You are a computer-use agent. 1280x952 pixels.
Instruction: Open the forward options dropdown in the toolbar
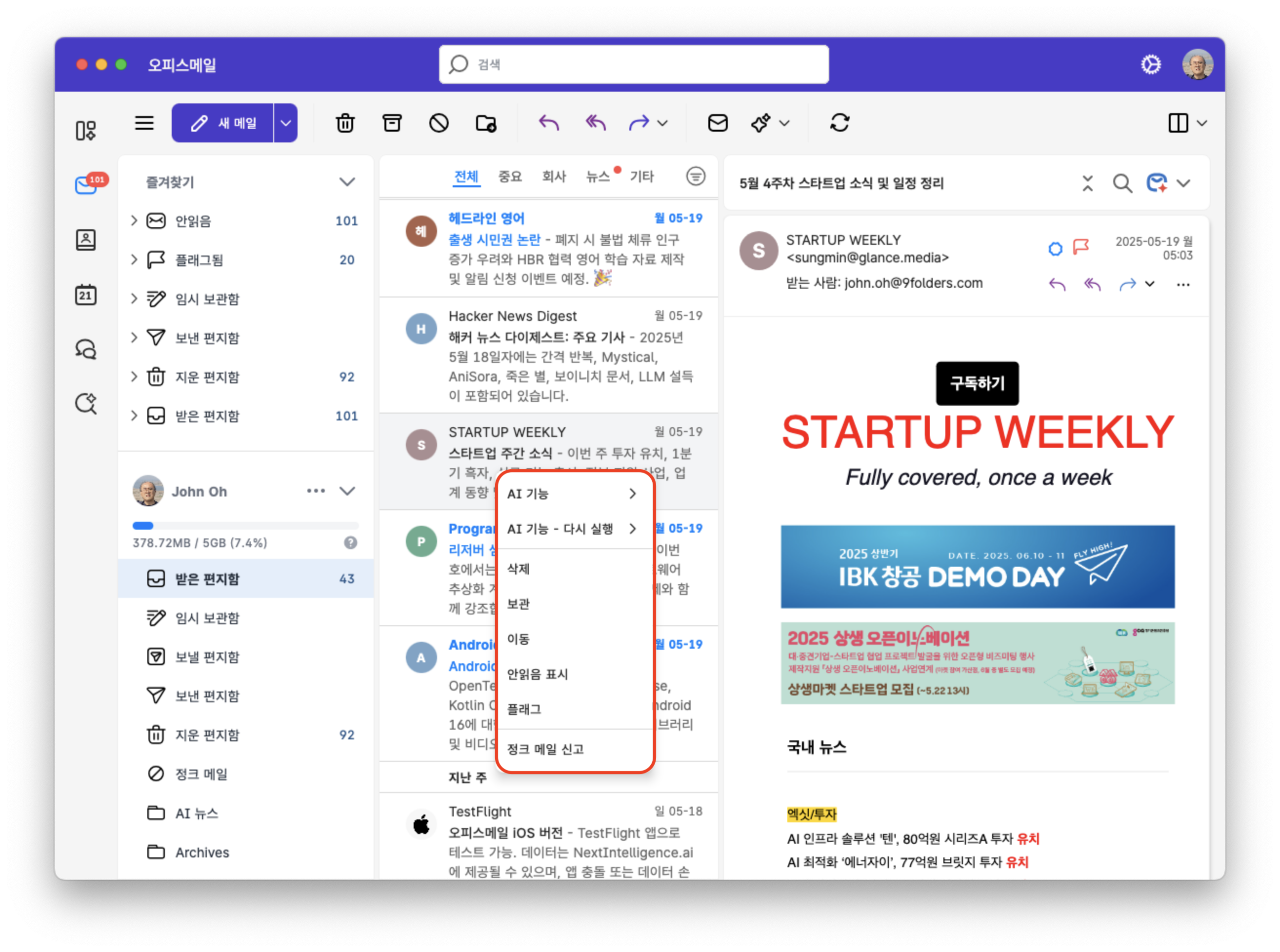point(662,123)
